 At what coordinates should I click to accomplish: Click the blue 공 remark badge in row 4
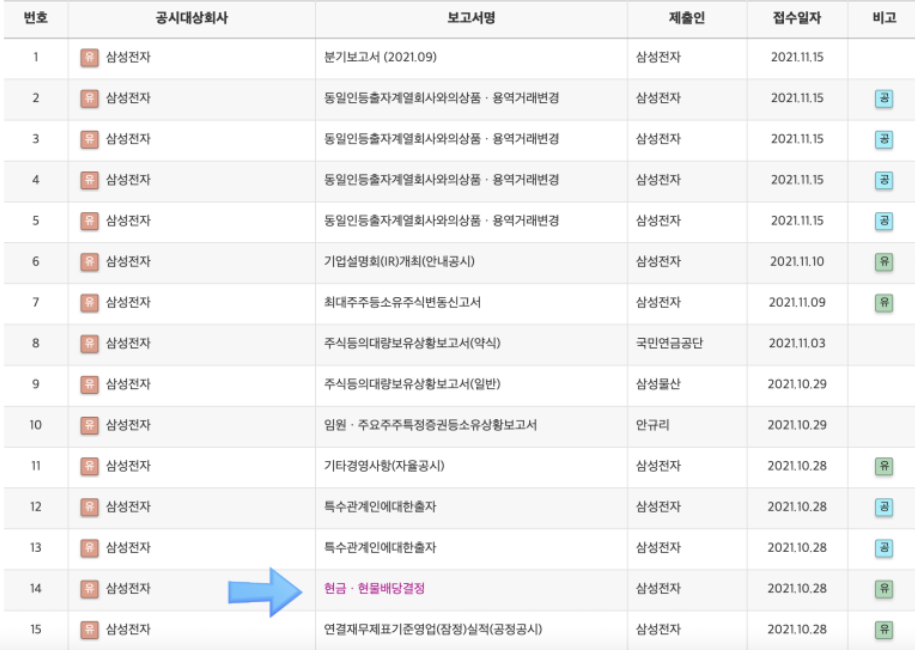tap(884, 180)
